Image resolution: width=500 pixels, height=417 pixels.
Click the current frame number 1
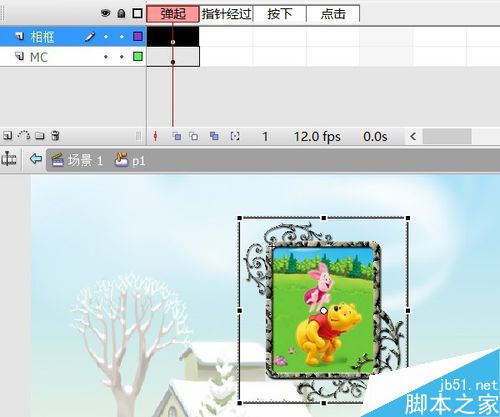(265, 136)
